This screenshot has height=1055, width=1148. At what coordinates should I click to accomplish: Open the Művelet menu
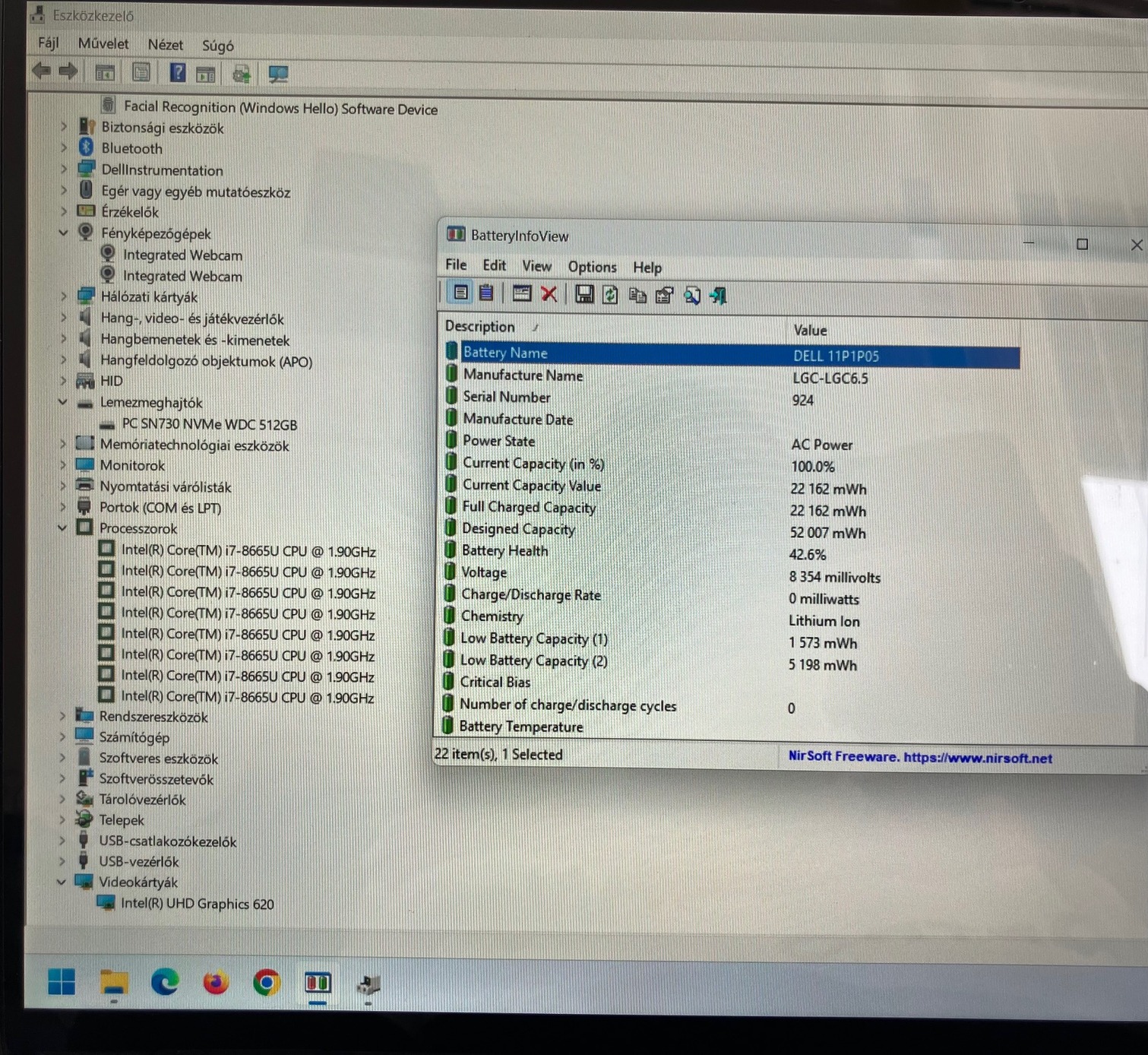pos(103,44)
